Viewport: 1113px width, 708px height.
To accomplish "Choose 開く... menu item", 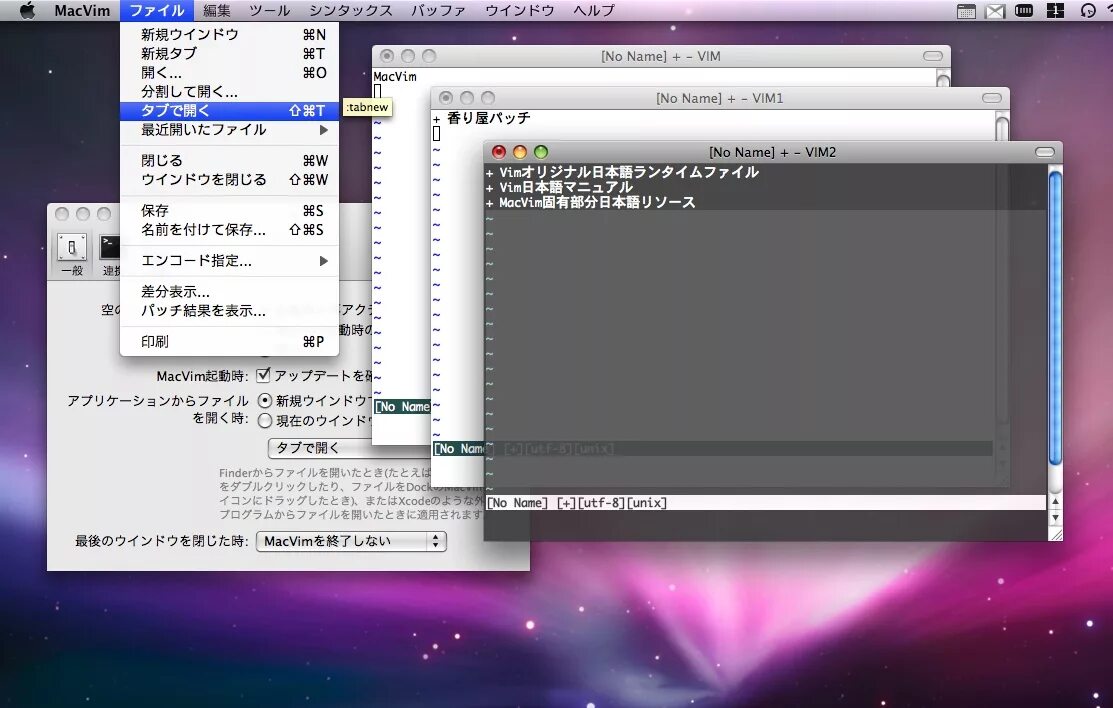I will click(229, 72).
